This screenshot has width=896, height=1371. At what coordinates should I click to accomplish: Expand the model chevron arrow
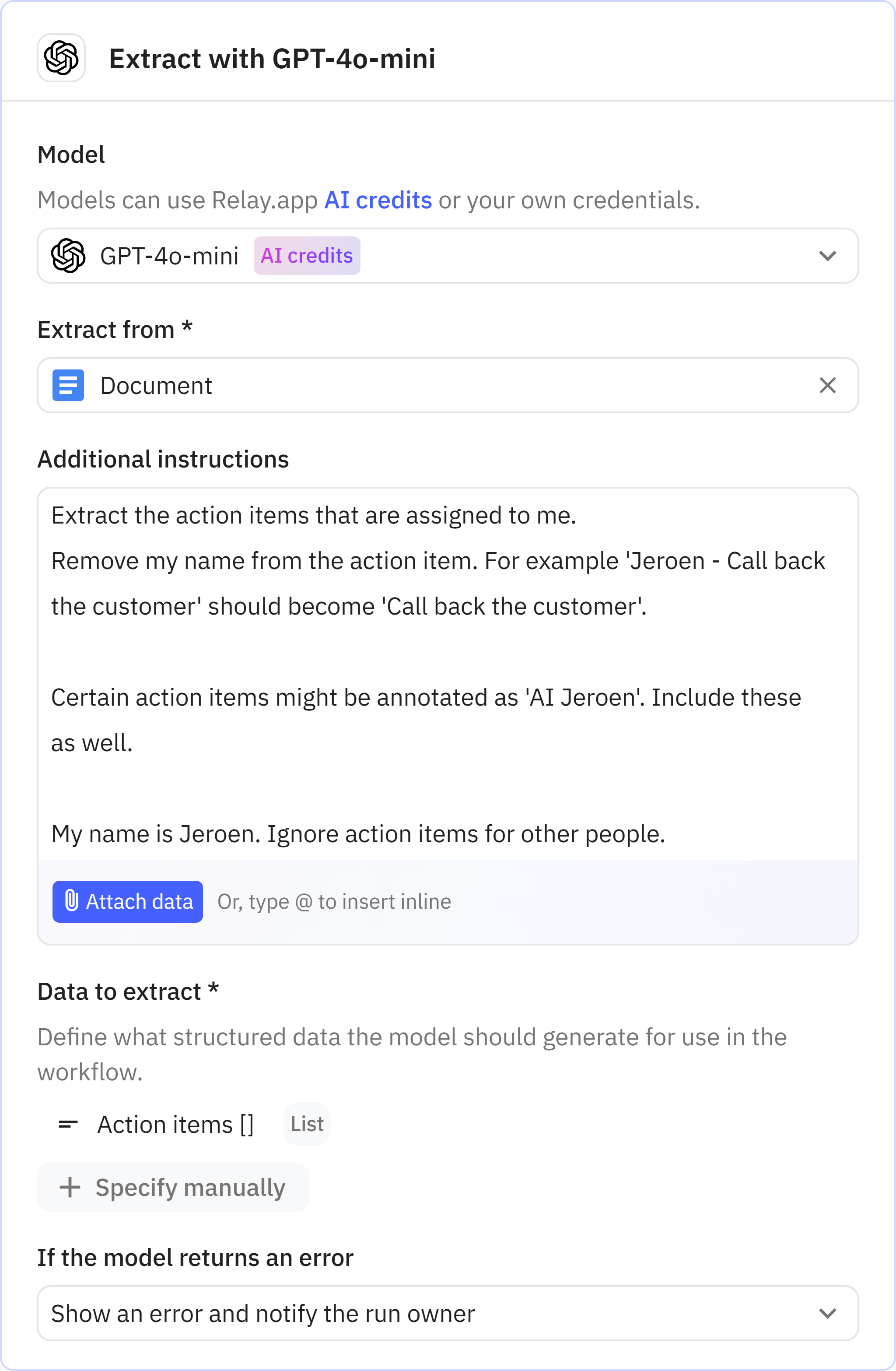[x=827, y=256]
